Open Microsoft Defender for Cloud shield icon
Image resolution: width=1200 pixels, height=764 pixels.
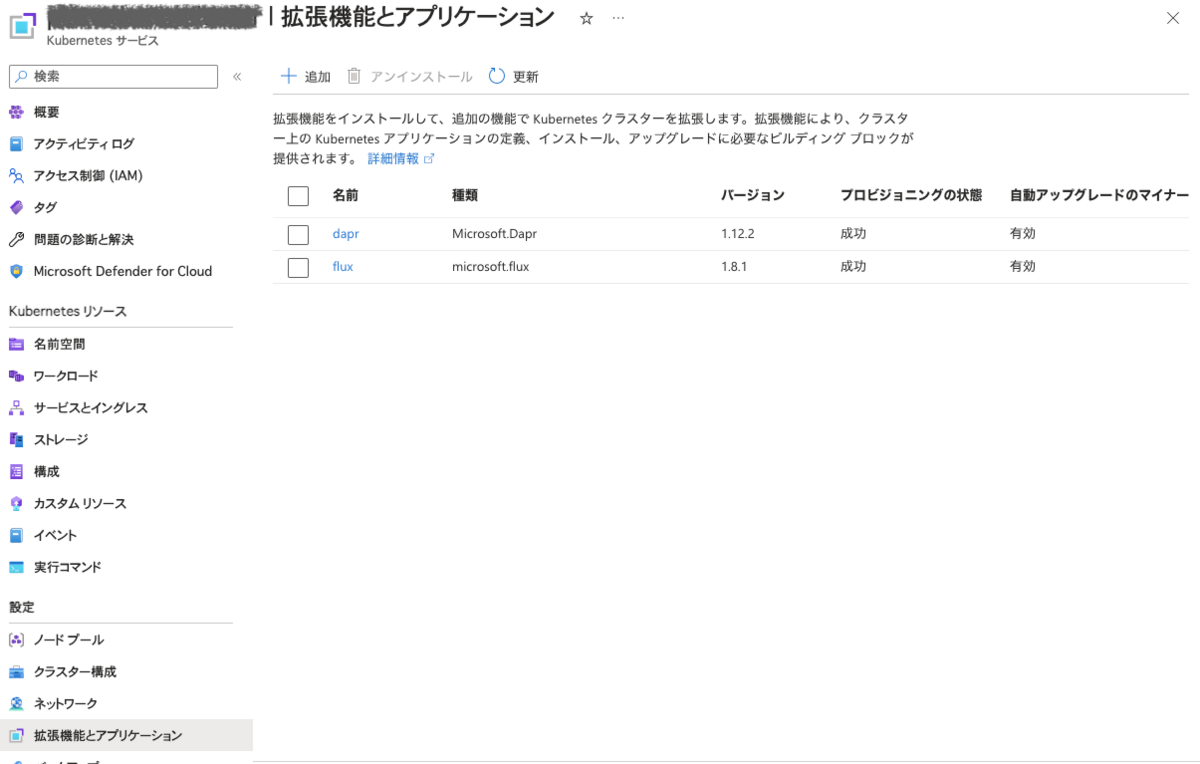[x=16, y=272]
